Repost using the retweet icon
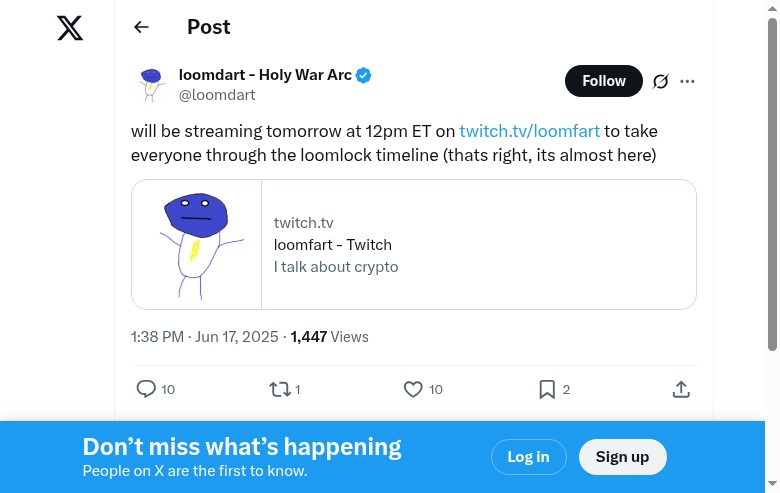Screen dimensions: 780x493 (280, 389)
